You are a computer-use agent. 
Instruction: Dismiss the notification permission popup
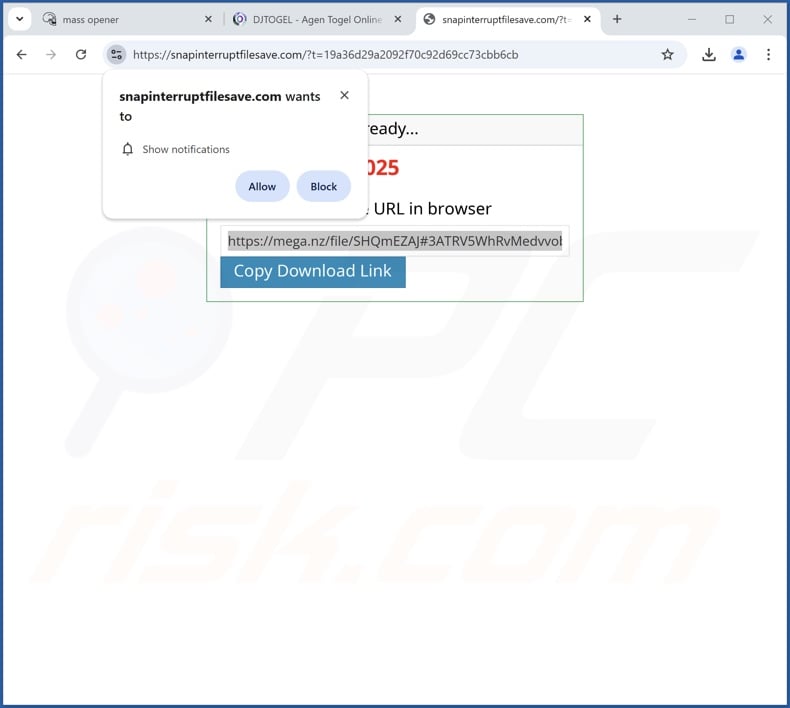(344, 95)
